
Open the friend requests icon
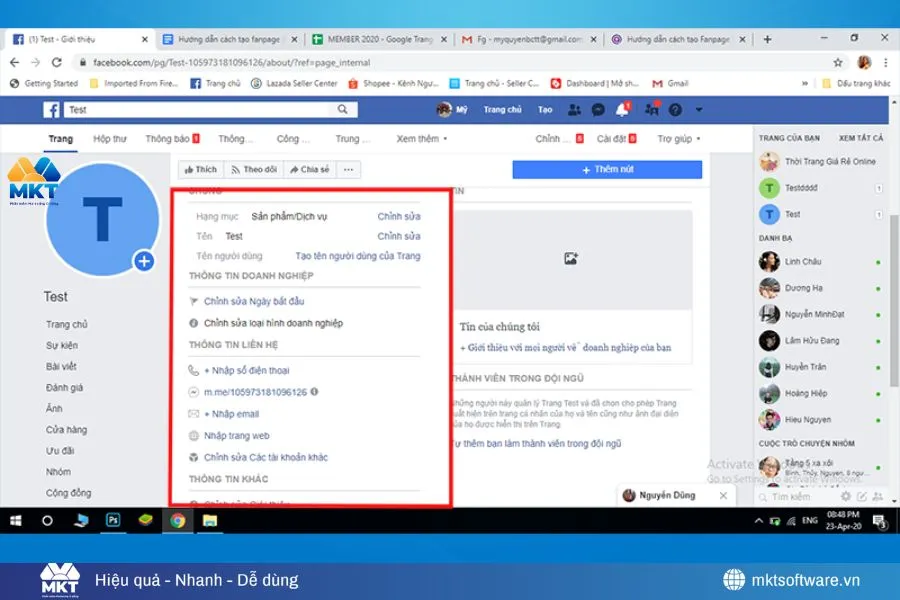(573, 108)
